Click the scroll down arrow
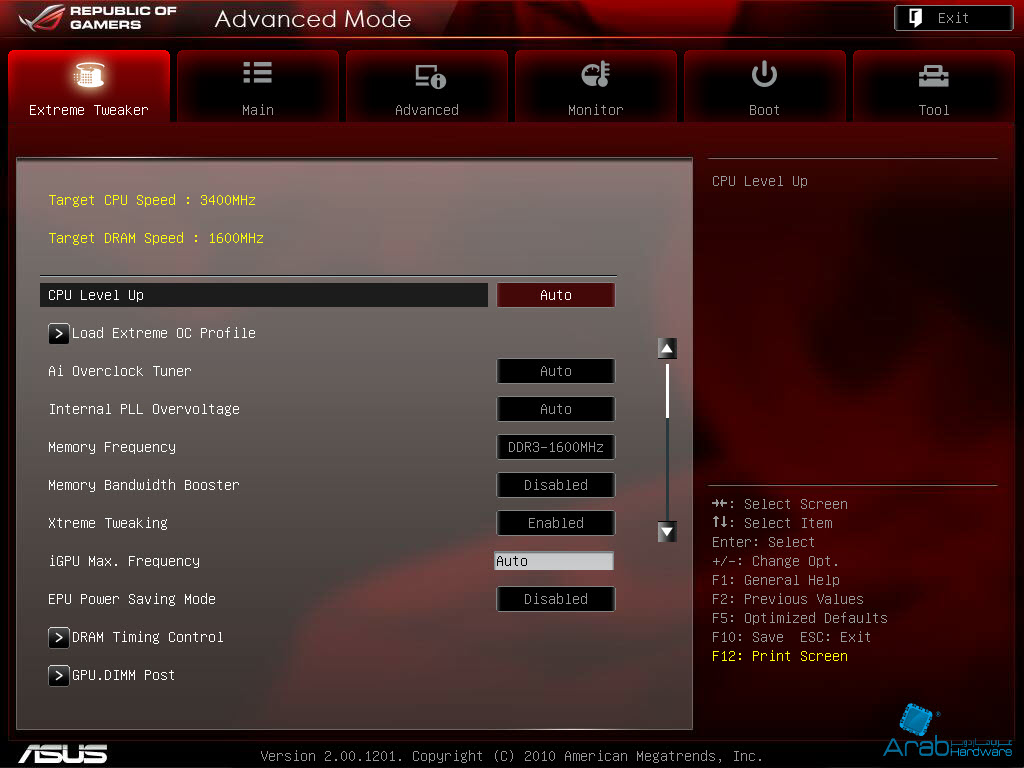The height and width of the screenshot is (768, 1024). click(x=667, y=532)
